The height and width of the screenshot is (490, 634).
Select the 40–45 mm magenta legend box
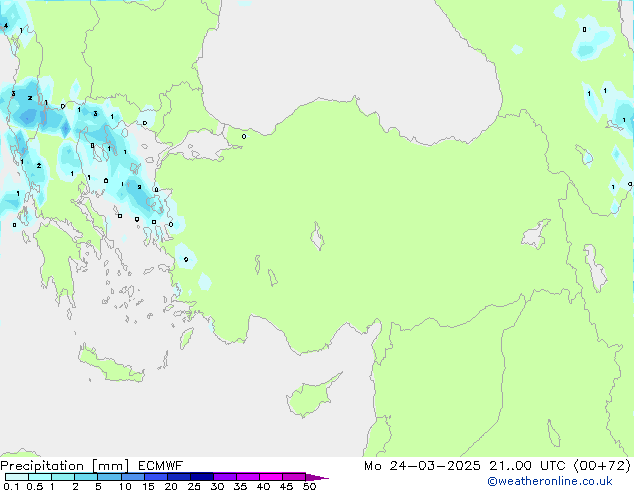pyautogui.click(x=271, y=477)
